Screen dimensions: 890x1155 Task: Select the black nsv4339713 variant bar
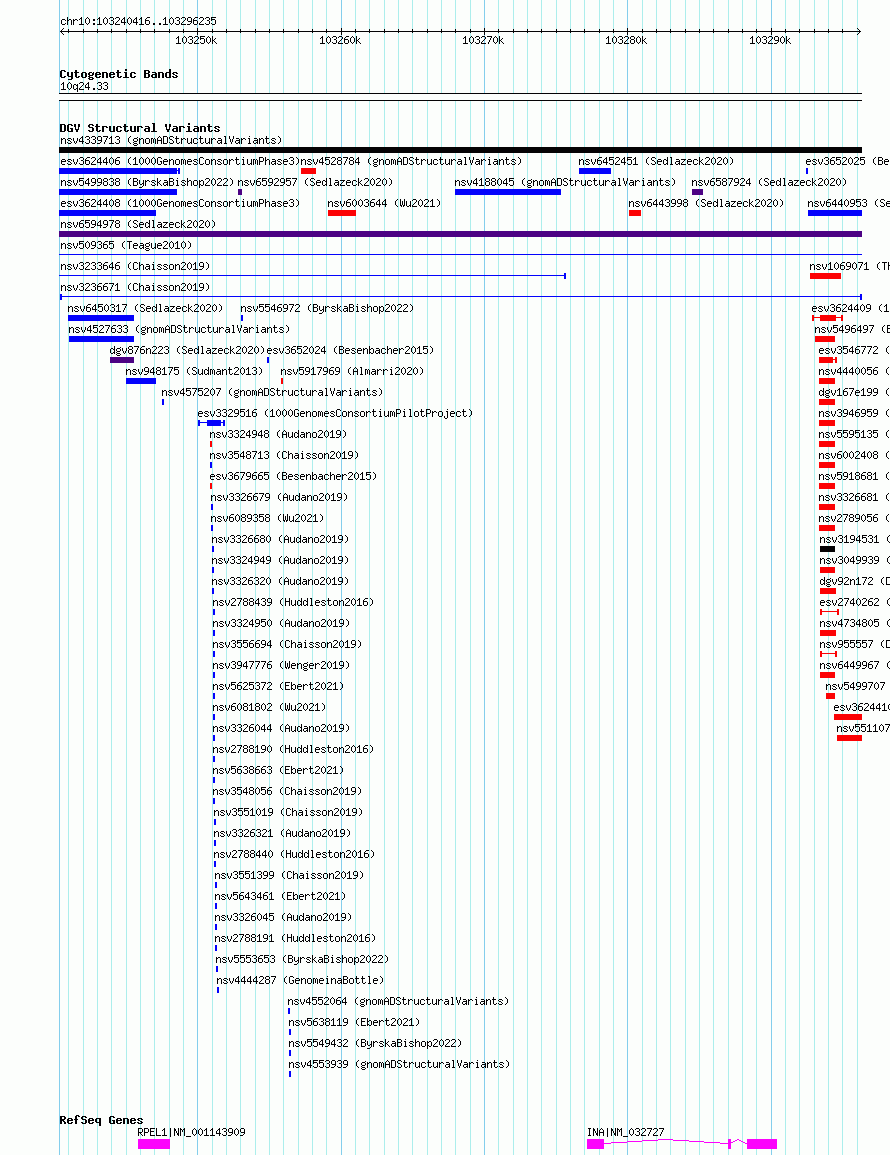460,150
